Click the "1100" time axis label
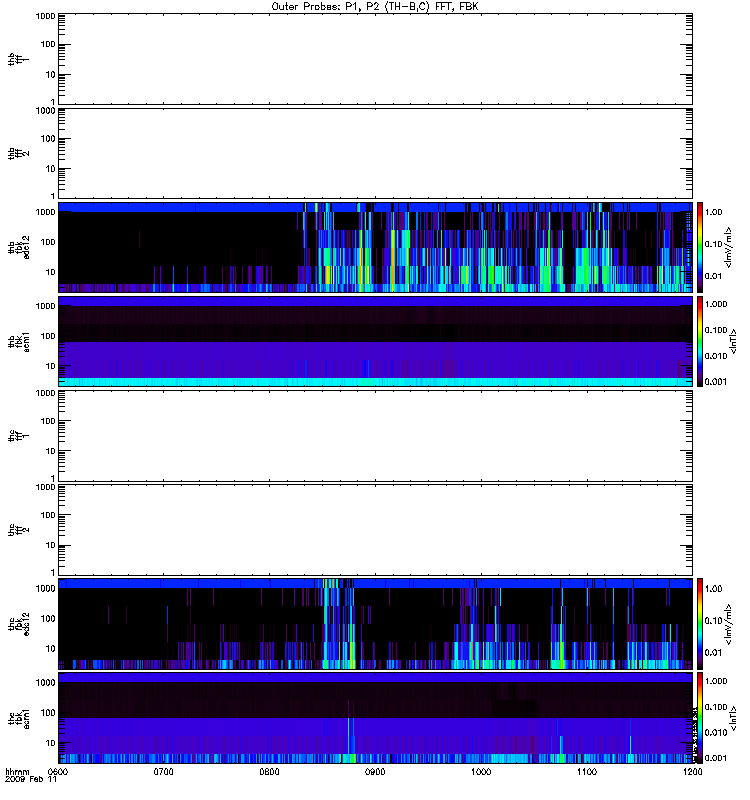The image size is (750, 800). (587, 772)
